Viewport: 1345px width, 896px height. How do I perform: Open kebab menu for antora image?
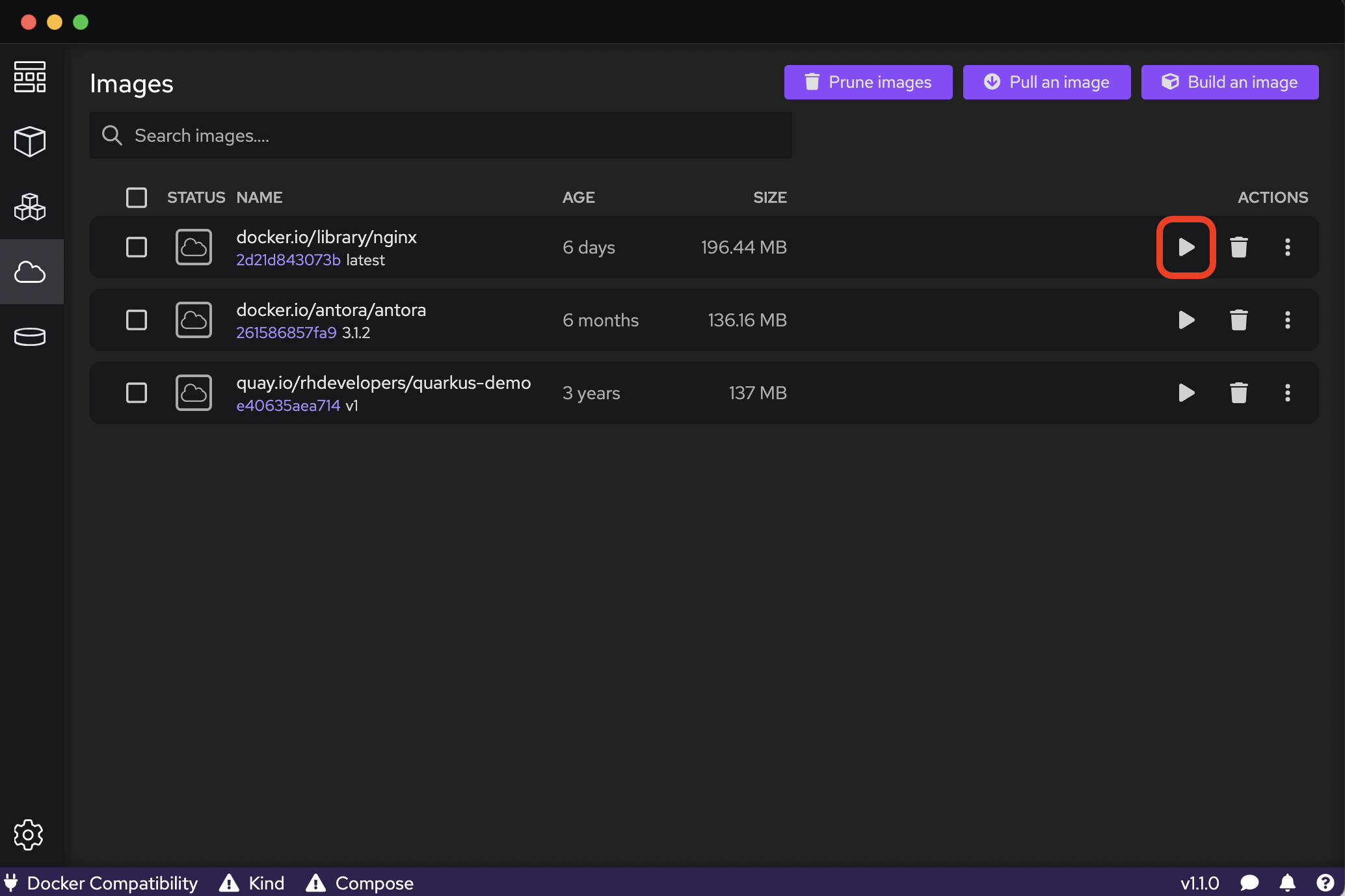pyautogui.click(x=1287, y=320)
